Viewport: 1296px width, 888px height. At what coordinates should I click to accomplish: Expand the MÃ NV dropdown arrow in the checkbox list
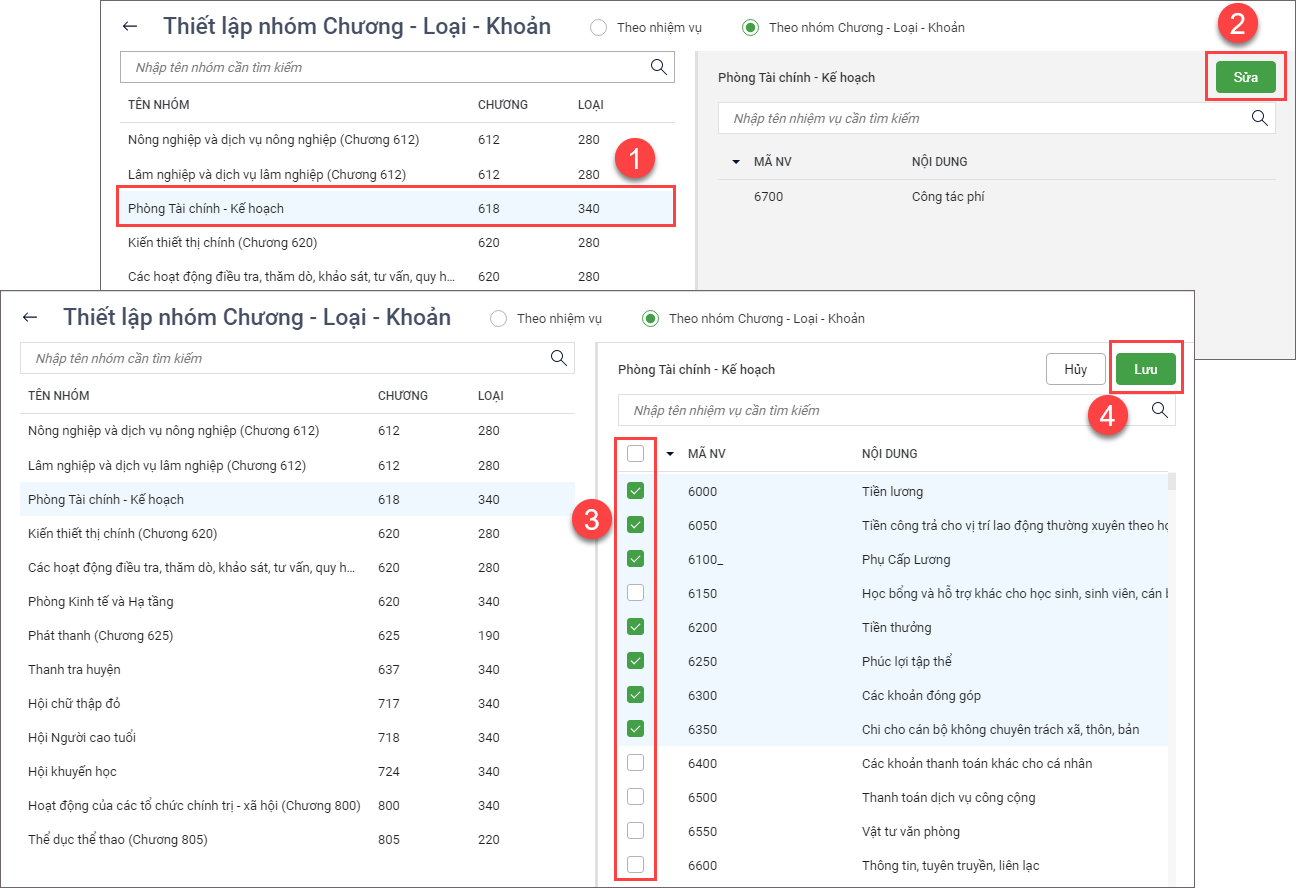coord(670,454)
